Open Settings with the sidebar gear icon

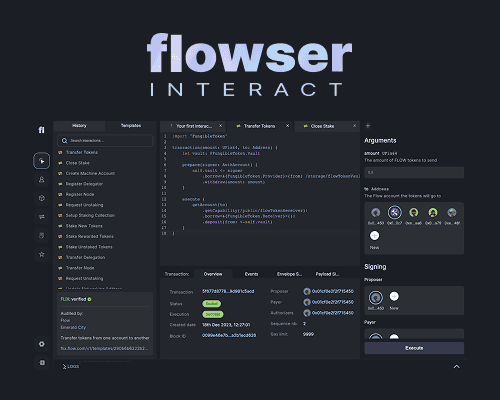tap(41, 344)
